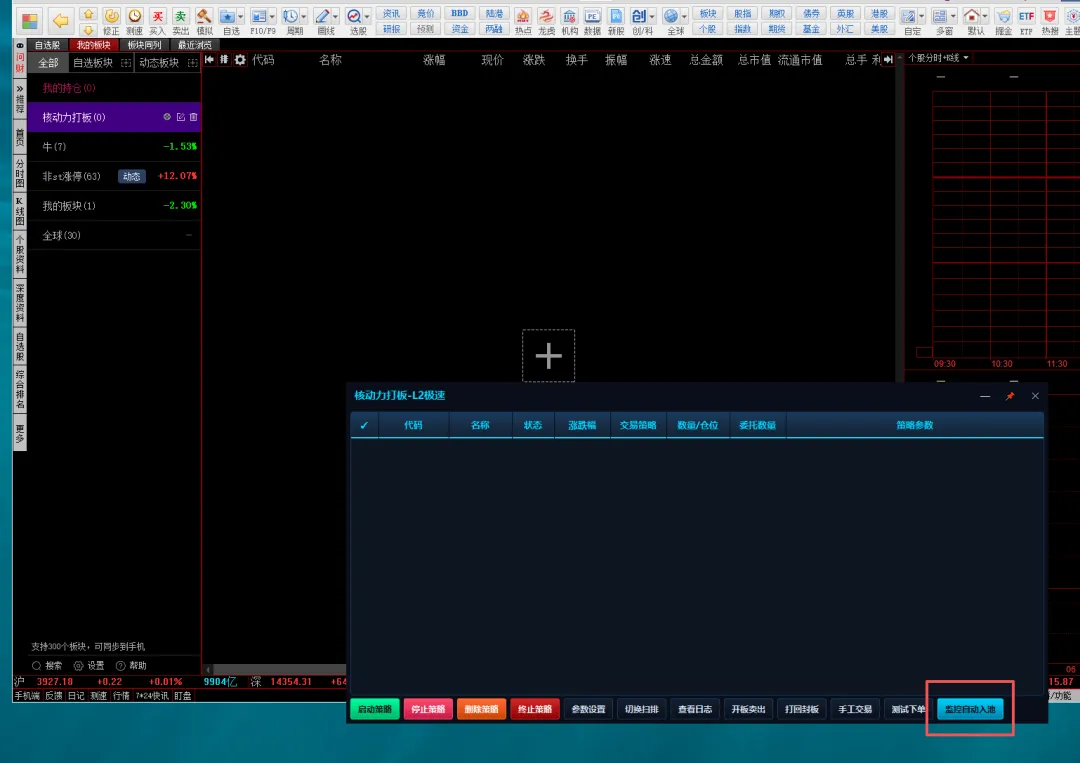Expand the 画线 dropdown arrow

click(335, 17)
